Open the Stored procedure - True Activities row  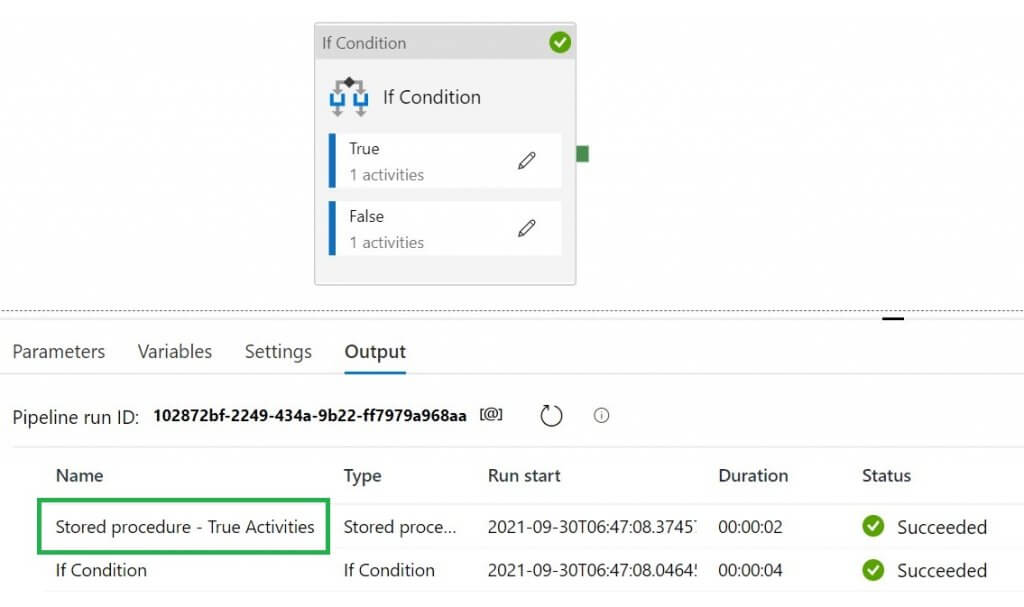coord(185,527)
